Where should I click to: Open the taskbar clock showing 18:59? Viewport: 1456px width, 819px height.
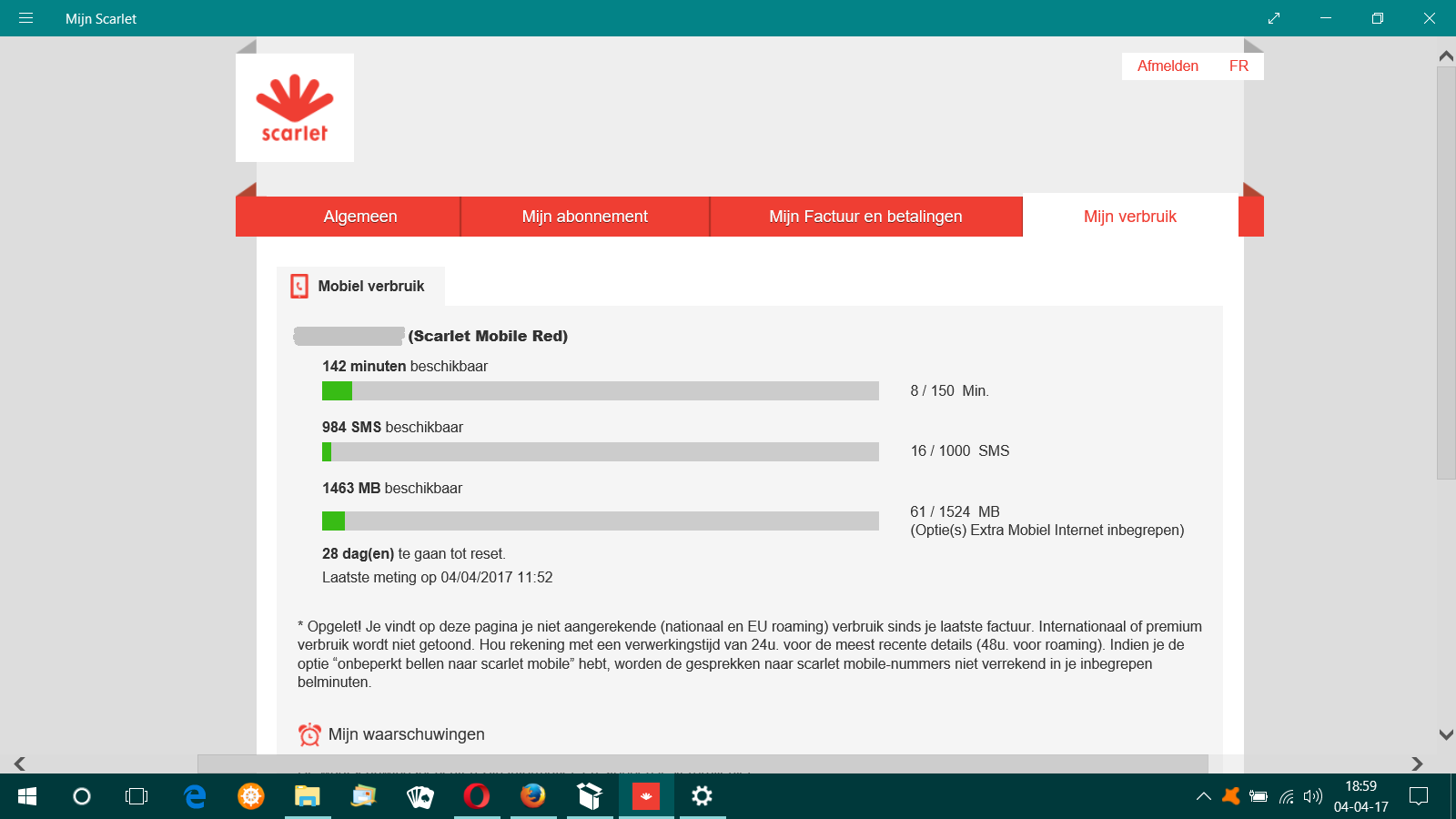pos(1360,796)
